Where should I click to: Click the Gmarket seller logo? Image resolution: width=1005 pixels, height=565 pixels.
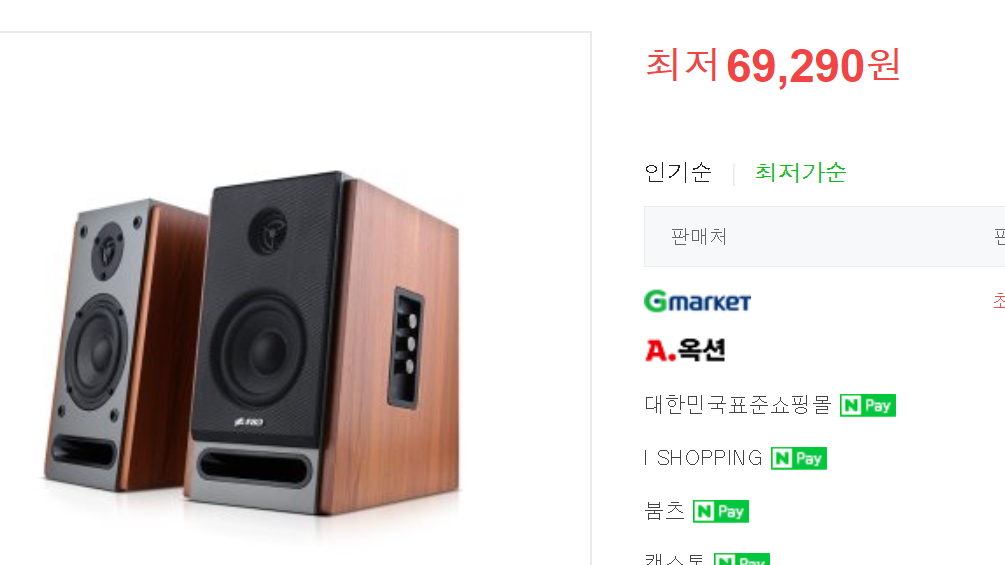point(697,301)
